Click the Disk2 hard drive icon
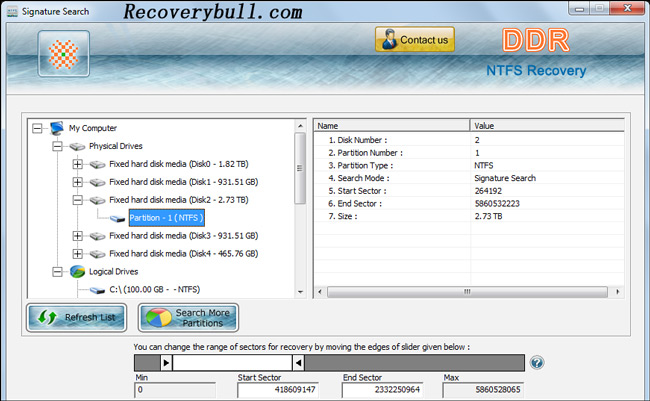 pos(97,200)
